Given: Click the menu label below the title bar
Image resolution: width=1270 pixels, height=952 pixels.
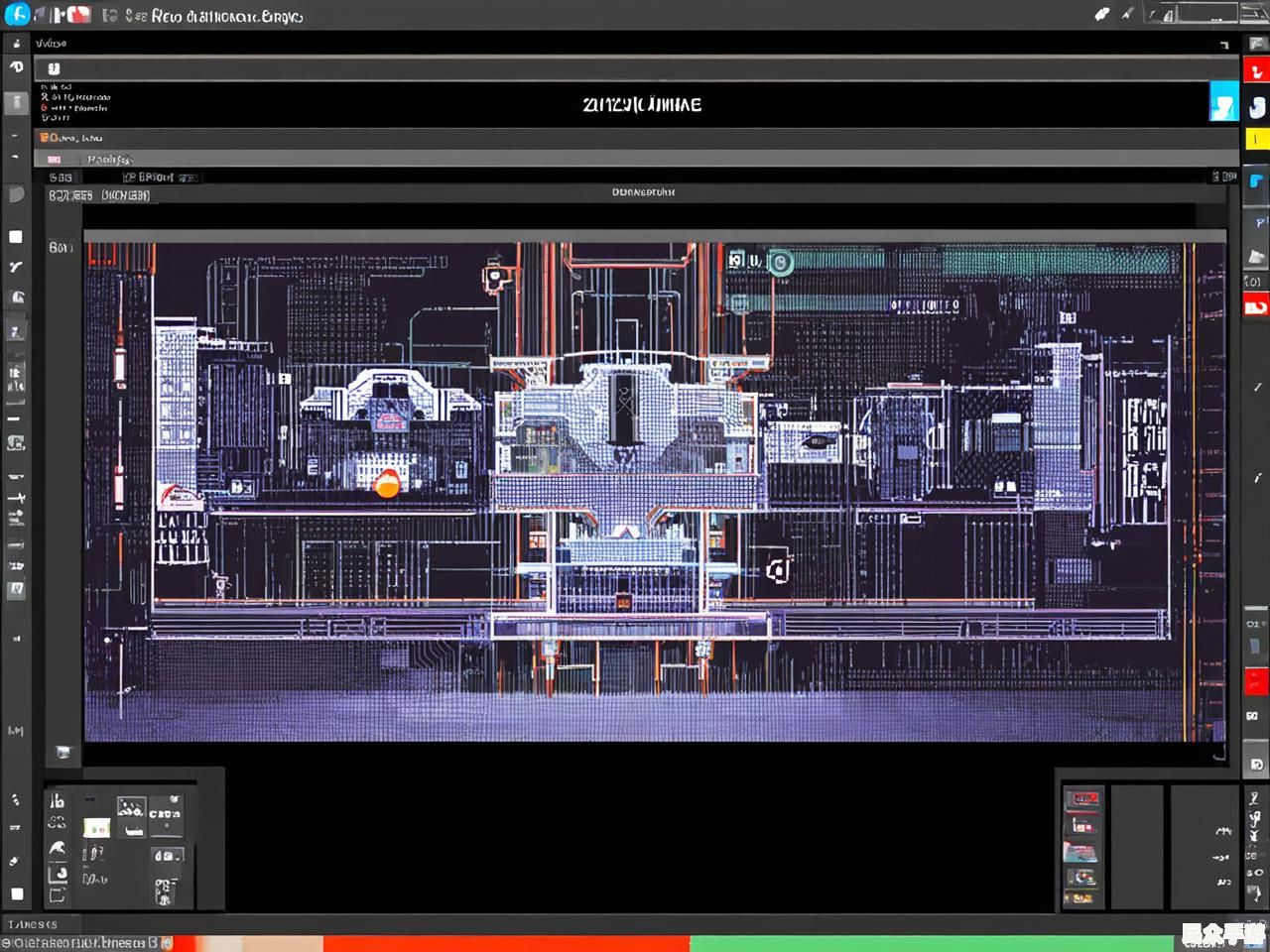Looking at the screenshot, I should [x=51, y=44].
